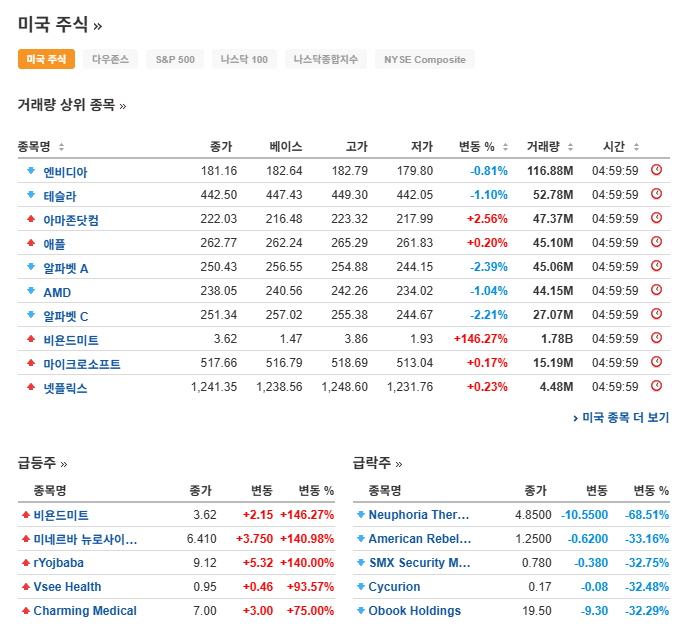Open 비욘드미트 in 급등주 list

coord(61,515)
